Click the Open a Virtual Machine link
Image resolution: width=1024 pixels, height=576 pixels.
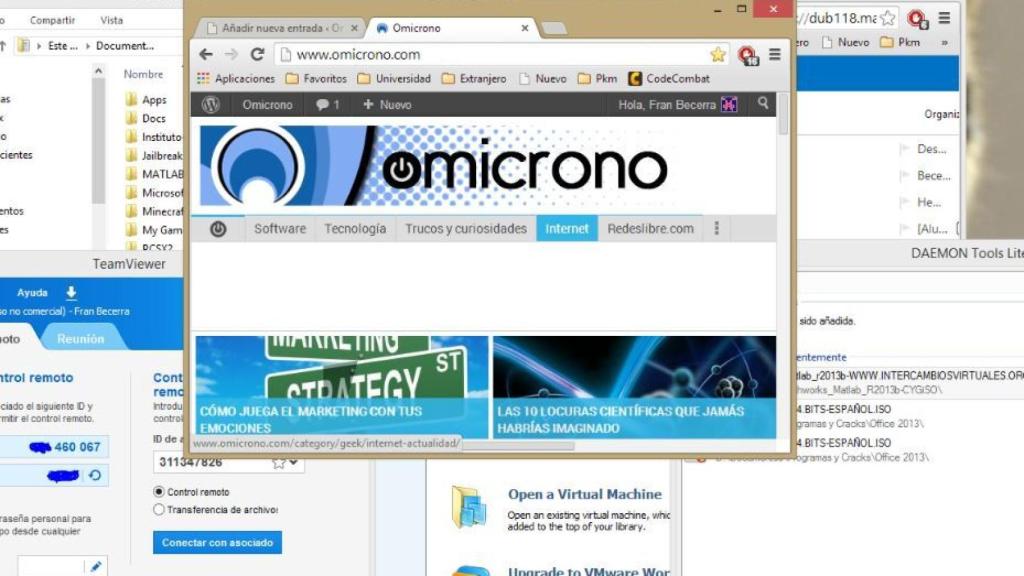coord(584,494)
